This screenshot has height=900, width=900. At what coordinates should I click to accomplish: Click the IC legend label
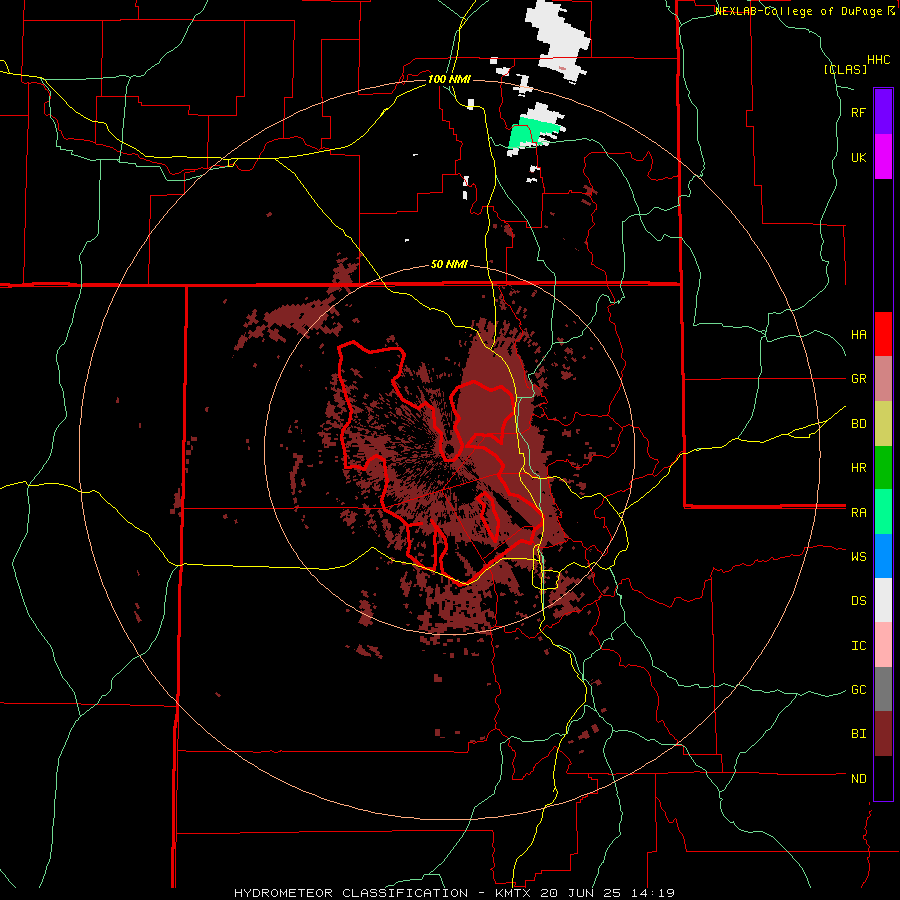pos(858,646)
